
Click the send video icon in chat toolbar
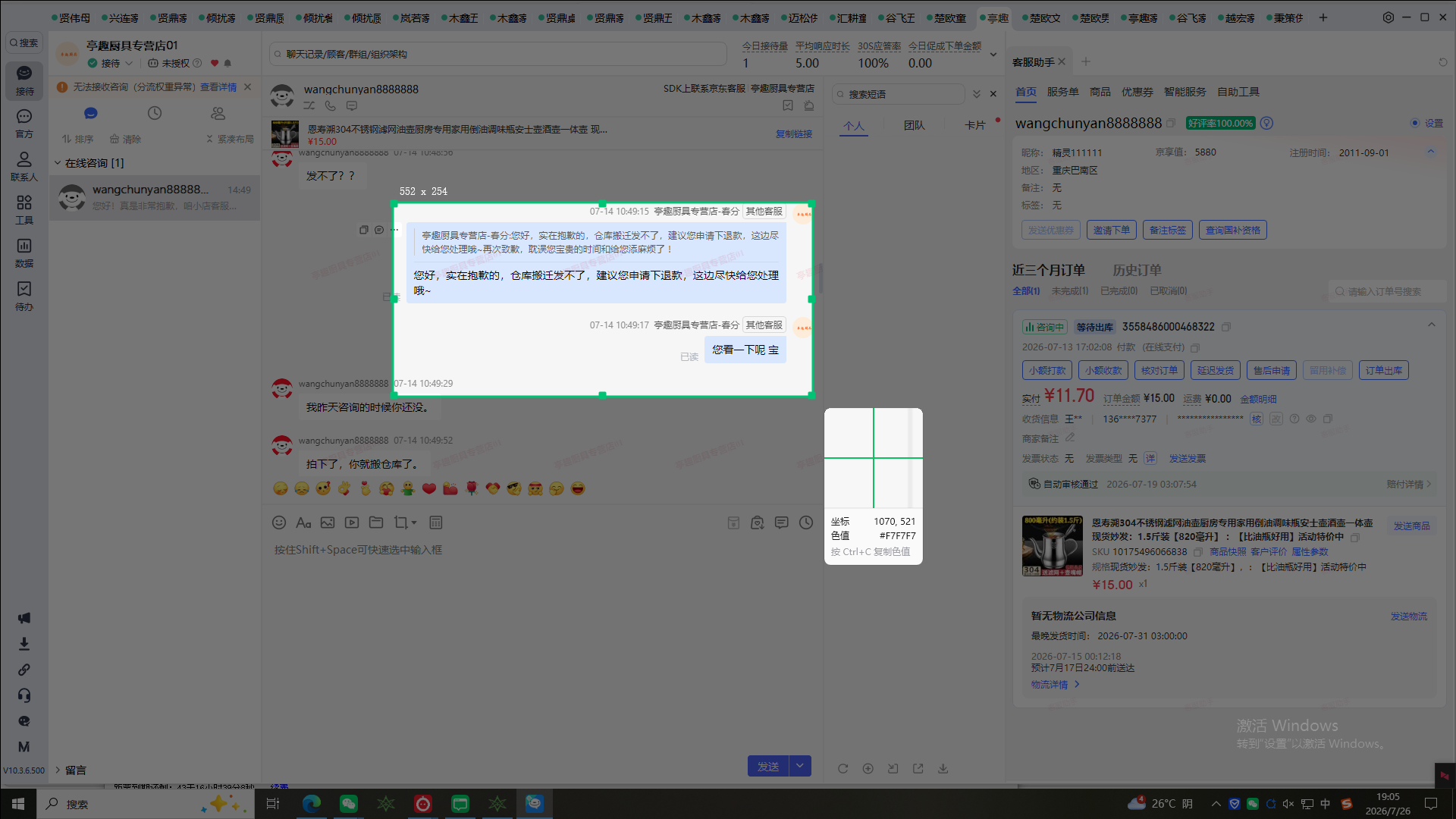pyautogui.click(x=352, y=522)
